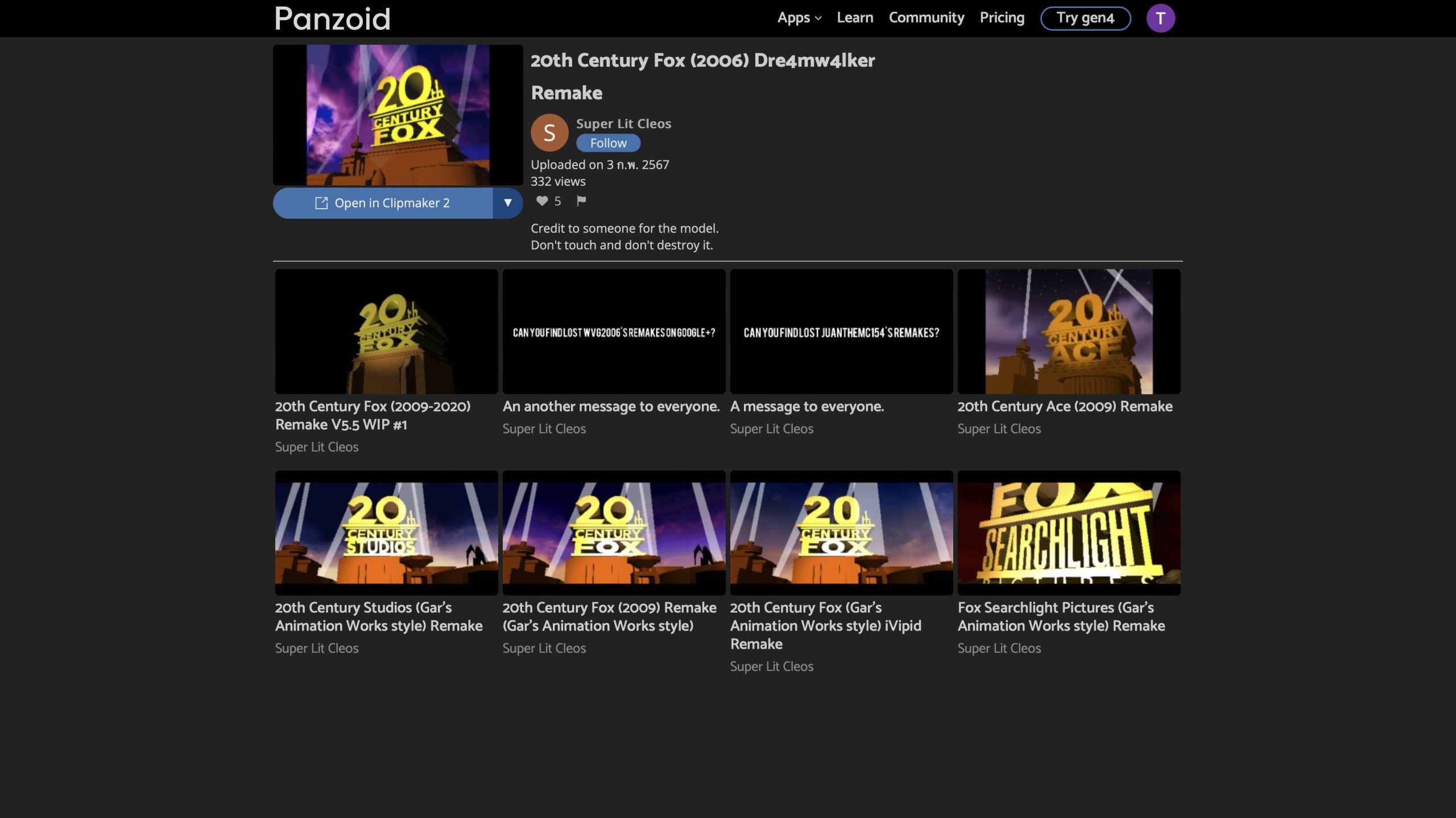Open the Pricing page
Screen dimensions: 1456x818
tap(1002, 18)
